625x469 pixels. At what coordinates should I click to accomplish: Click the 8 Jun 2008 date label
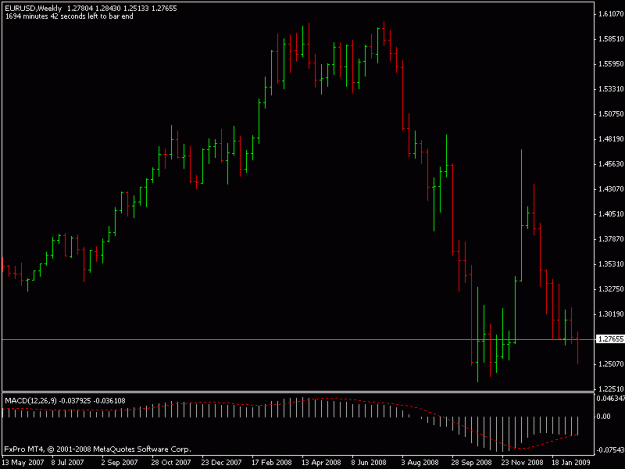point(369,463)
